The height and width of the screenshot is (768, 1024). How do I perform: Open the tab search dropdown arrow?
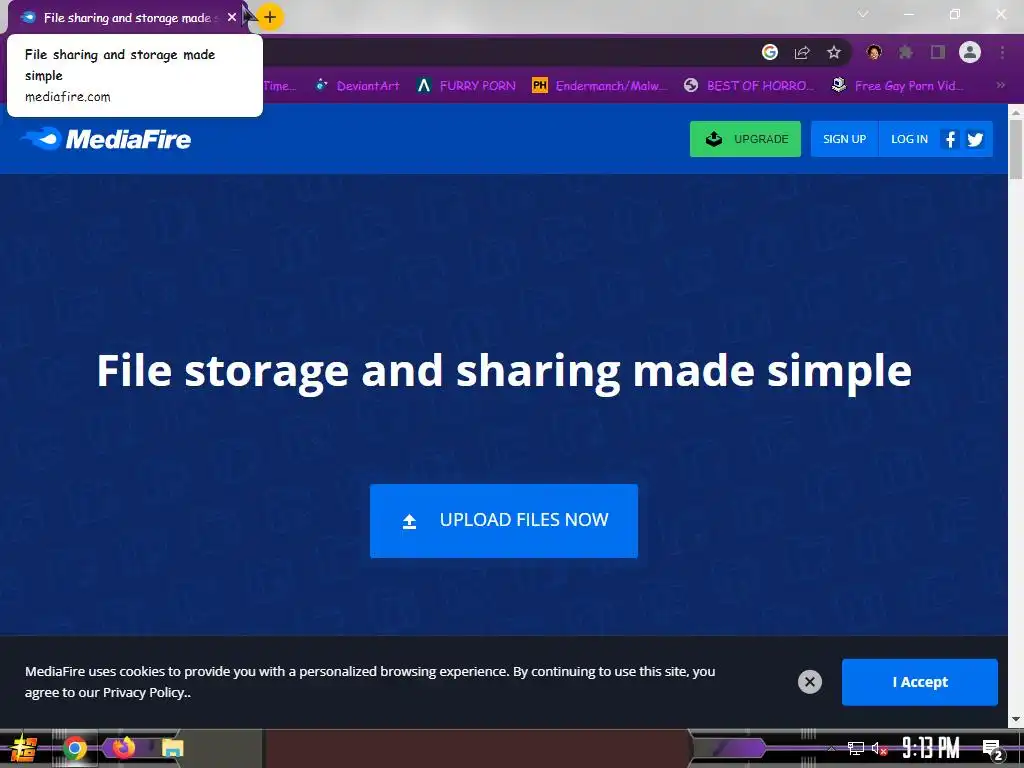click(863, 14)
